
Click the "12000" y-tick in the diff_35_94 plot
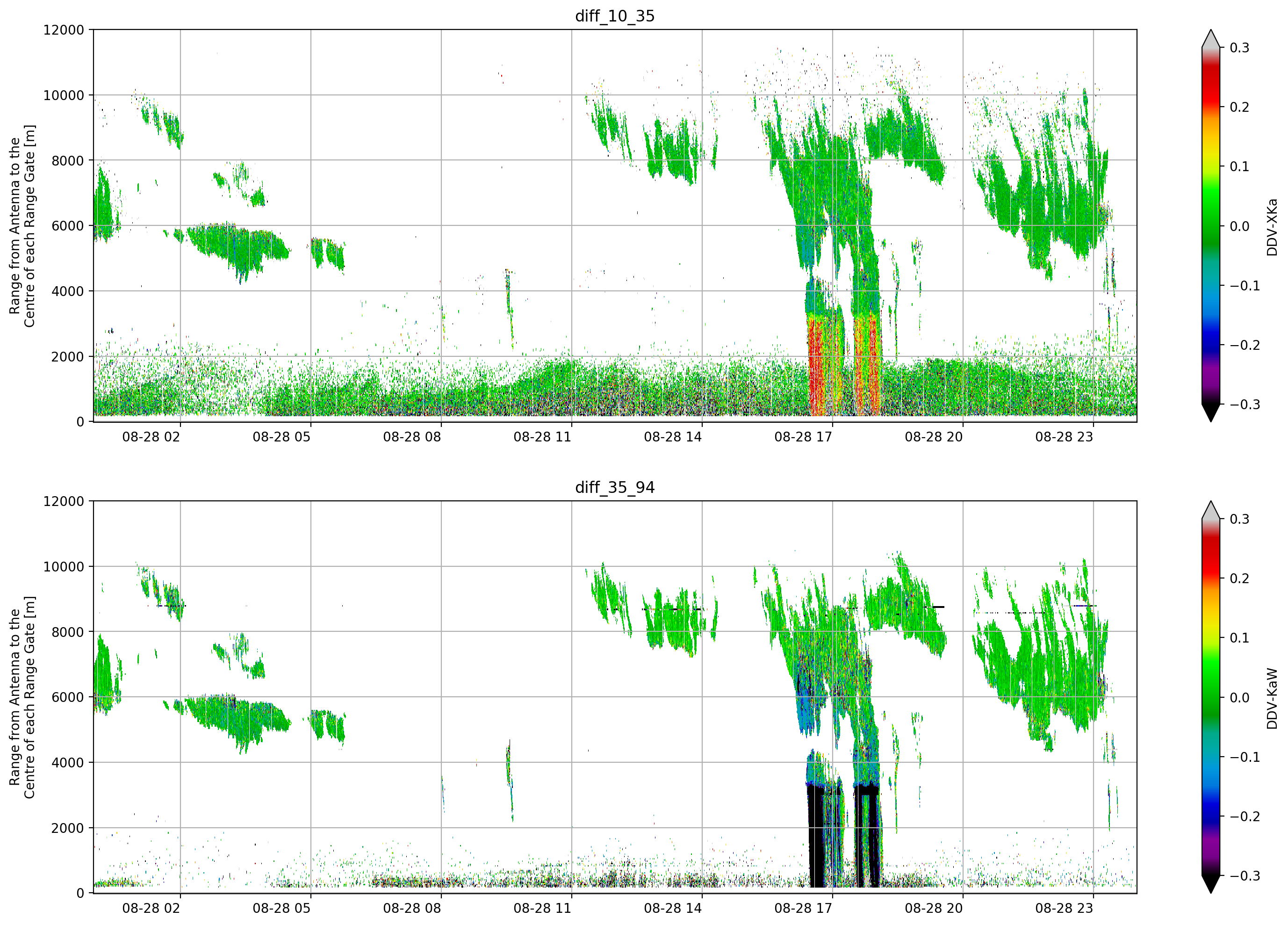[64, 502]
